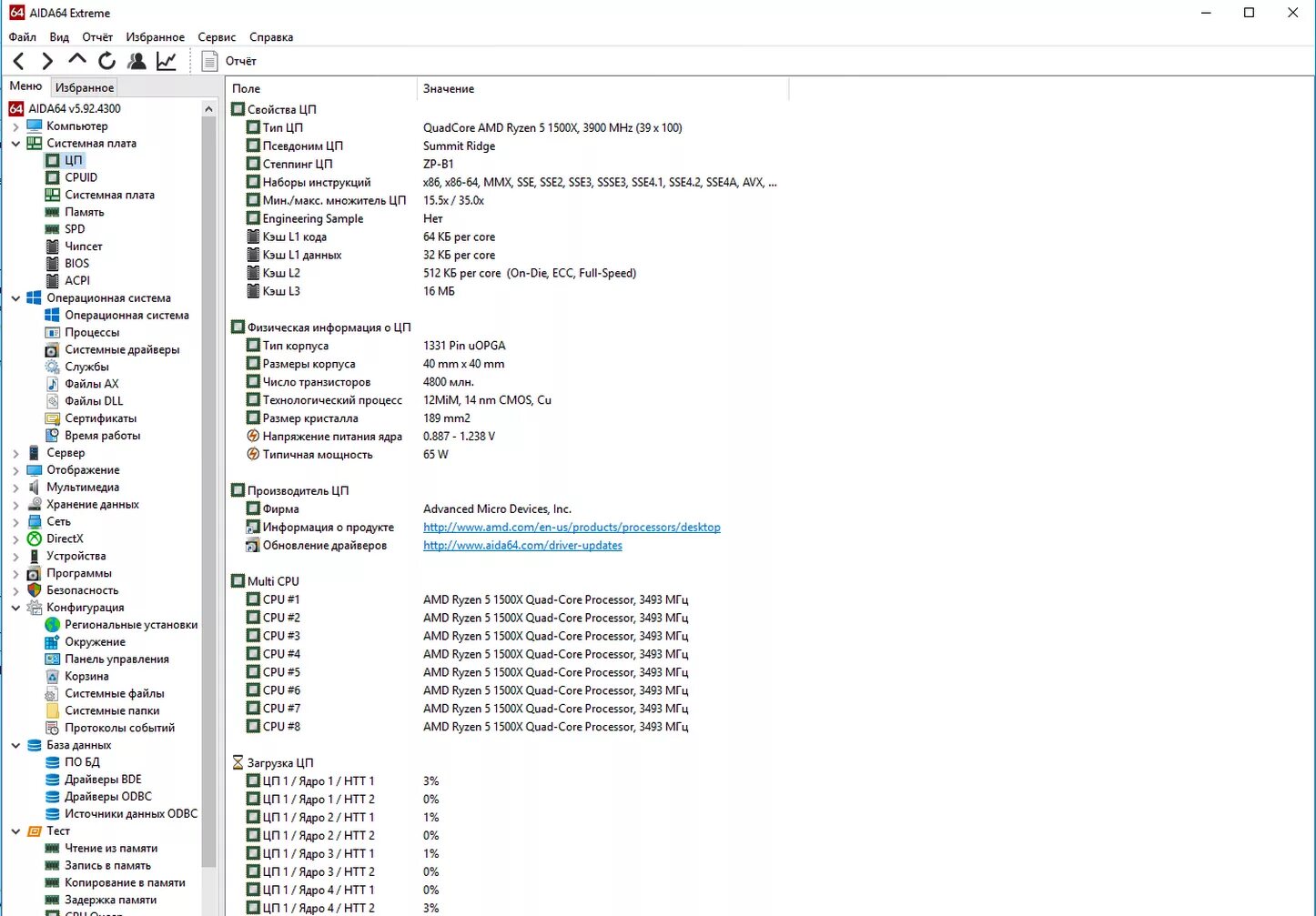1316x916 pixels.
Task: Refresh the page with the circular arrow icon
Action: [106, 61]
